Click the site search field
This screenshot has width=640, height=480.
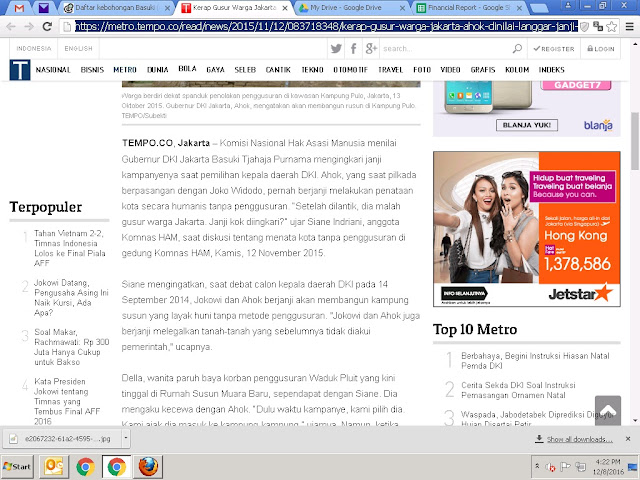445,49
